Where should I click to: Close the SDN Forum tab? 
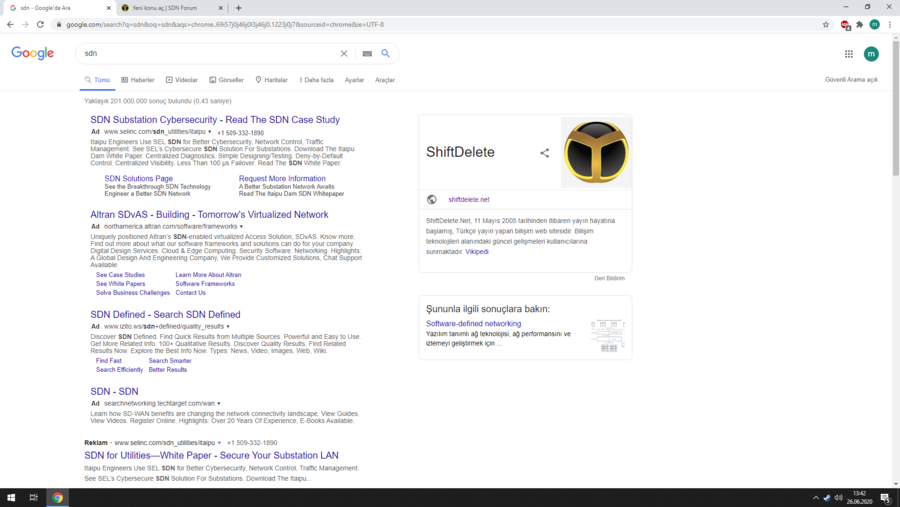[221, 8]
